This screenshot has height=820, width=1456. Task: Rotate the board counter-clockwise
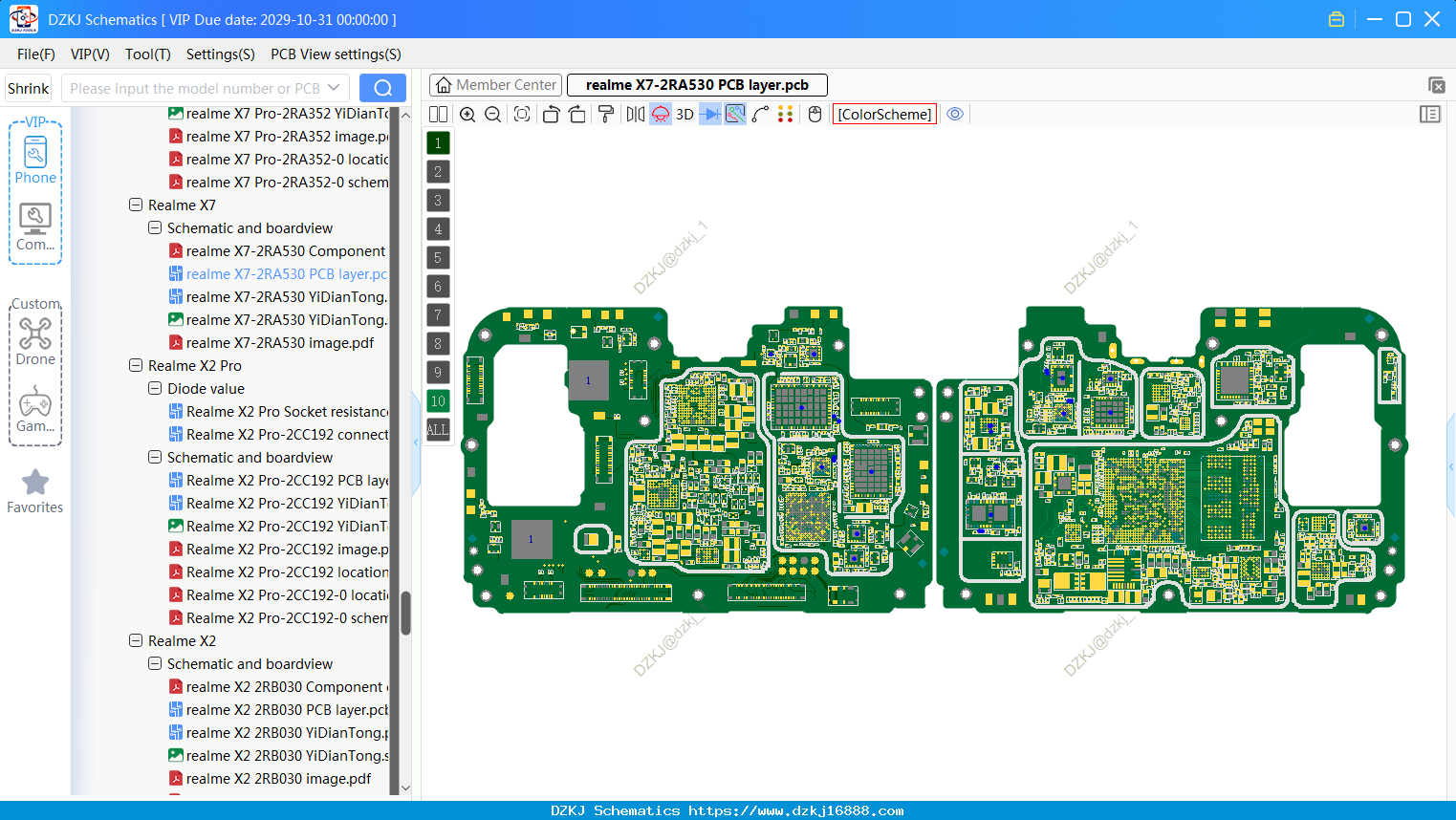click(551, 114)
